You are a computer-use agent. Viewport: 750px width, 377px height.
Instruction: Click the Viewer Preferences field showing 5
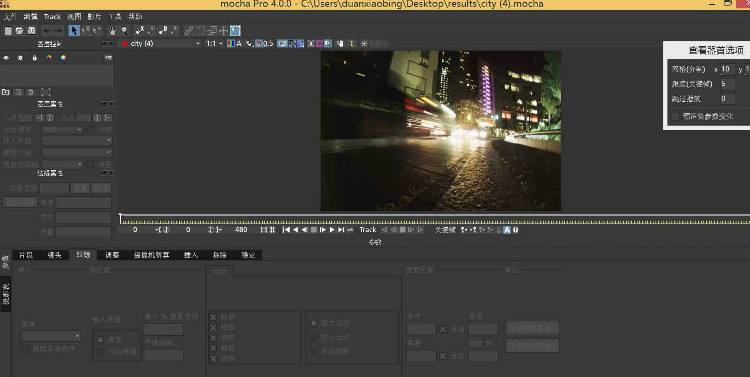point(727,84)
